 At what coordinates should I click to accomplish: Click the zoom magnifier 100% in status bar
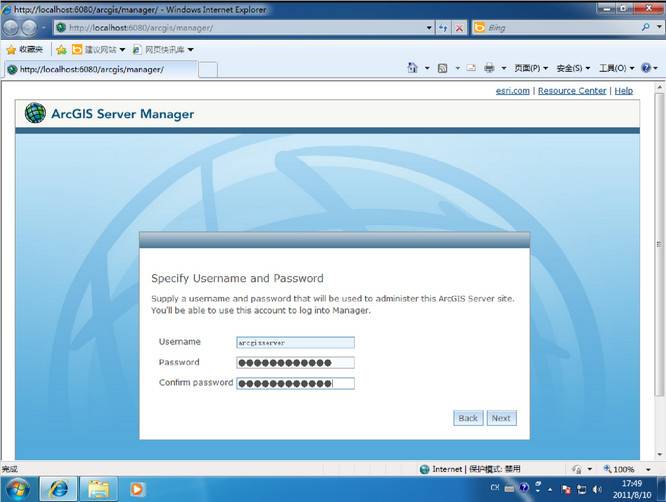(x=618, y=469)
